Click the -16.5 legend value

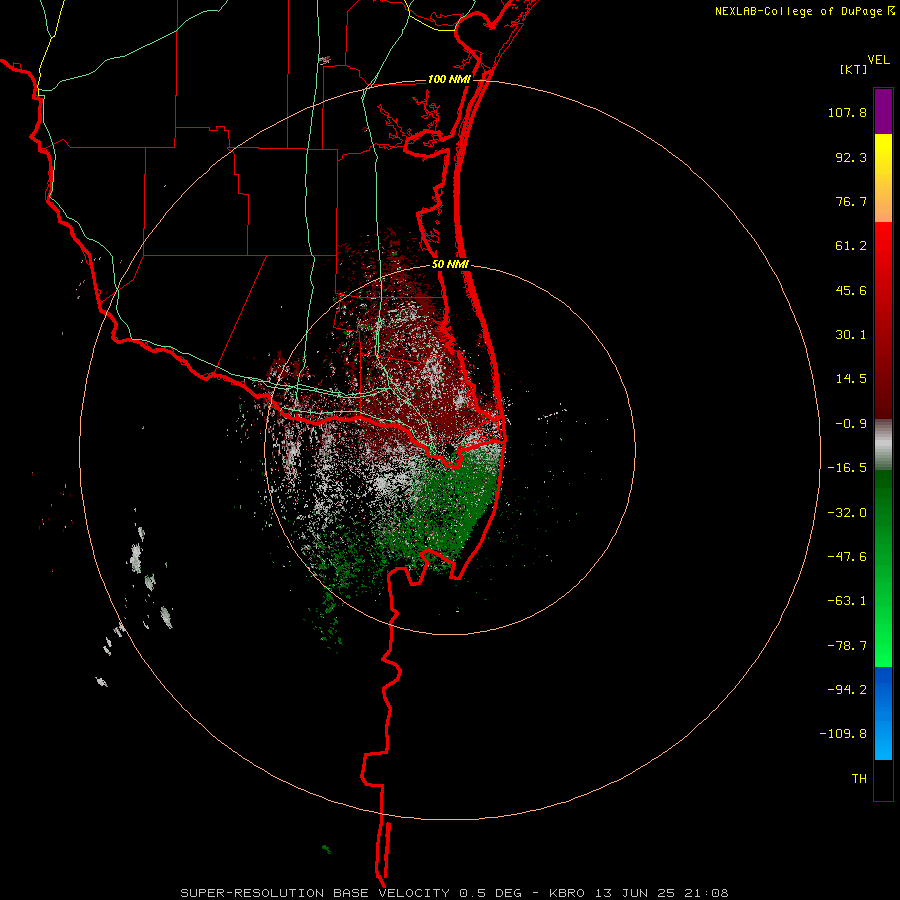[x=847, y=468]
